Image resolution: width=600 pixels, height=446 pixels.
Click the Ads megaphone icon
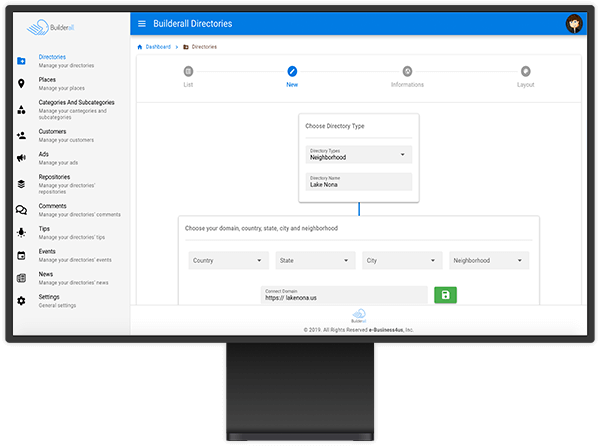[x=22, y=158]
